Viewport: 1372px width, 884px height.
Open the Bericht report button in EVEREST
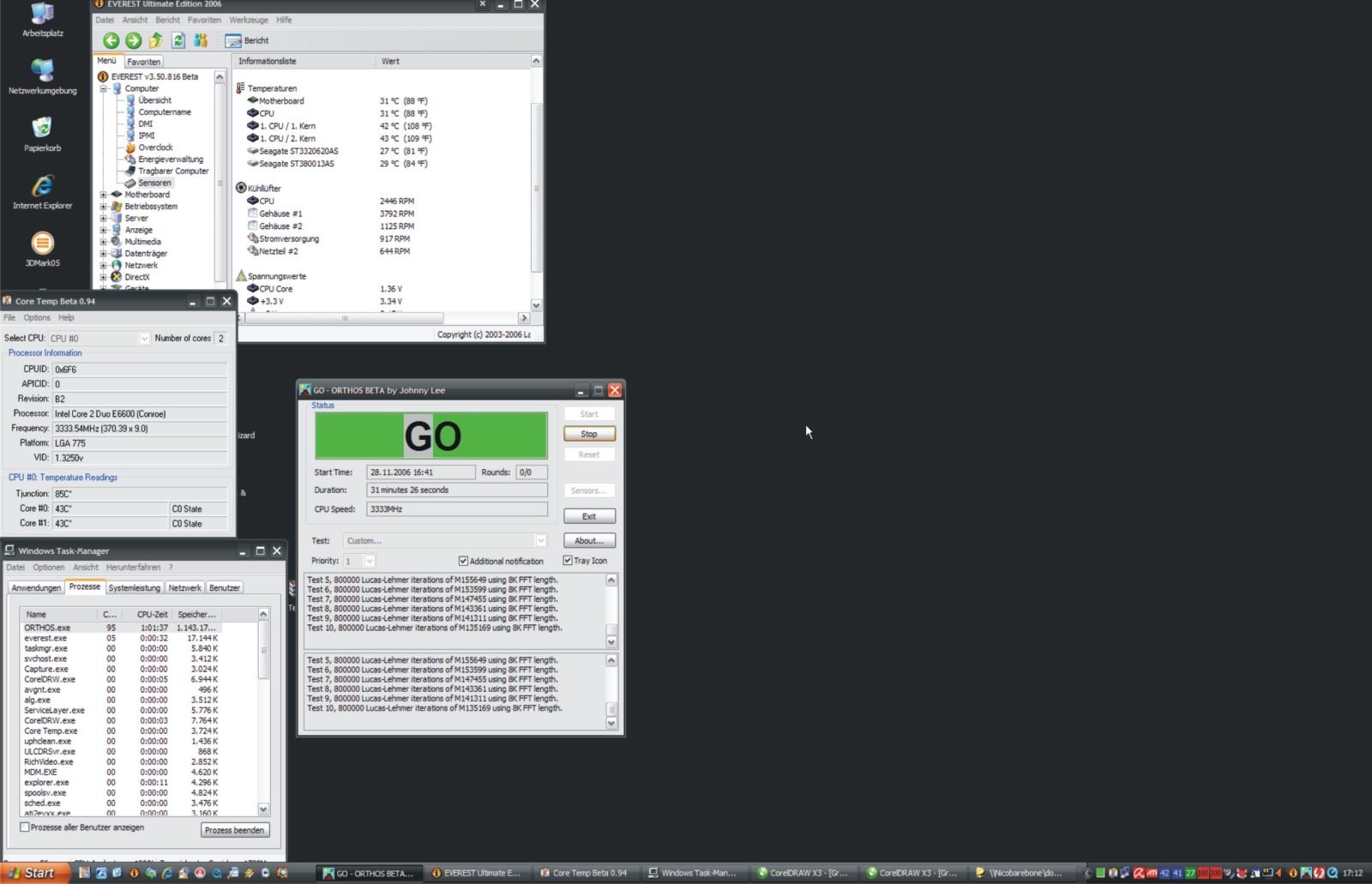(247, 40)
